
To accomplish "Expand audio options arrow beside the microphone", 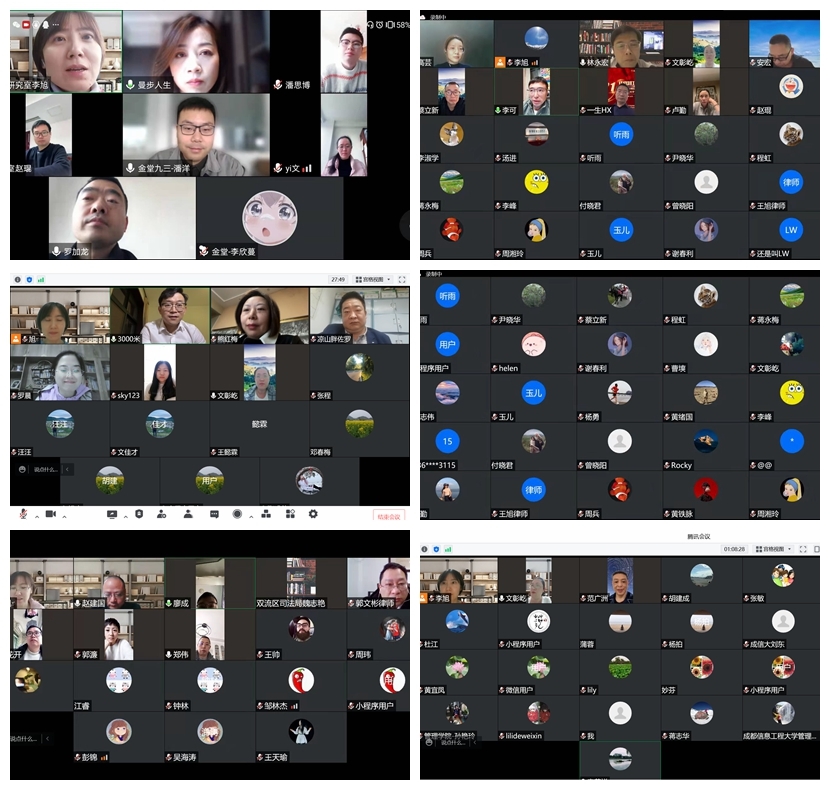I will tap(38, 515).
